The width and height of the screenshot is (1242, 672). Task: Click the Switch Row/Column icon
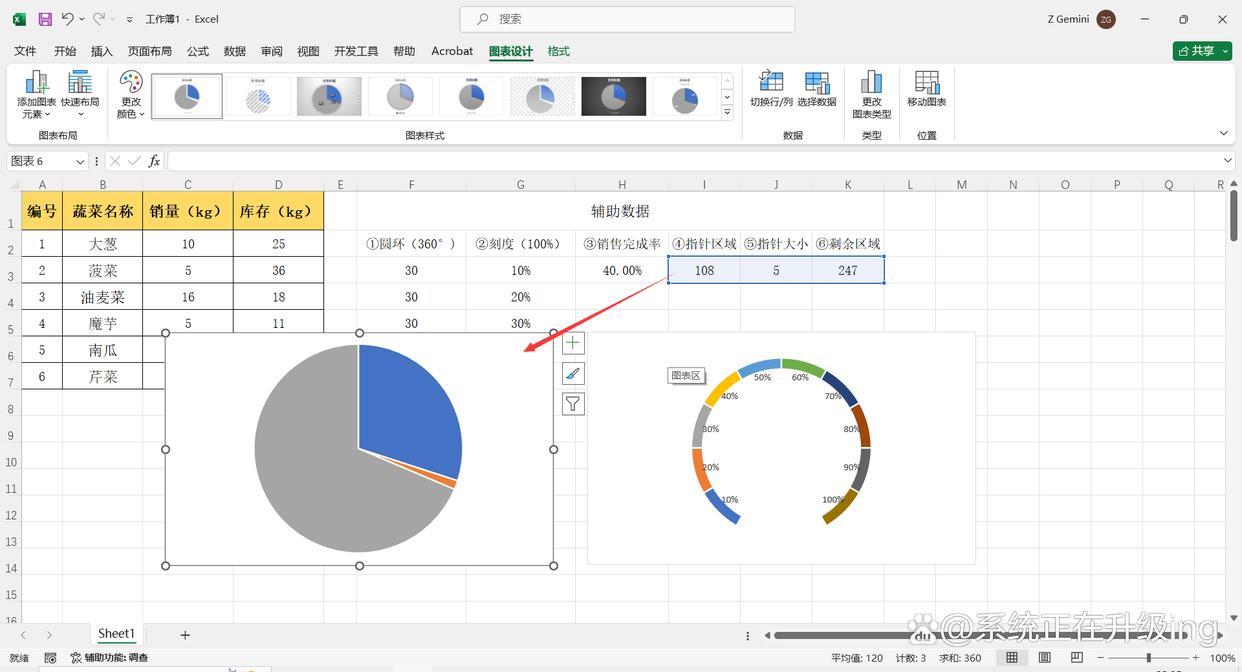pos(771,90)
